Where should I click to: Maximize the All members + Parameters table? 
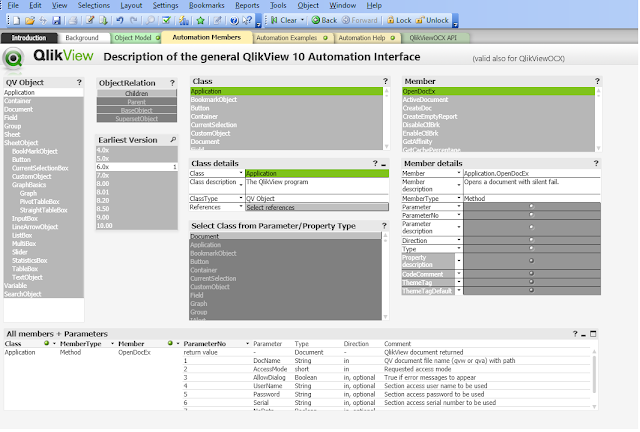593,334
